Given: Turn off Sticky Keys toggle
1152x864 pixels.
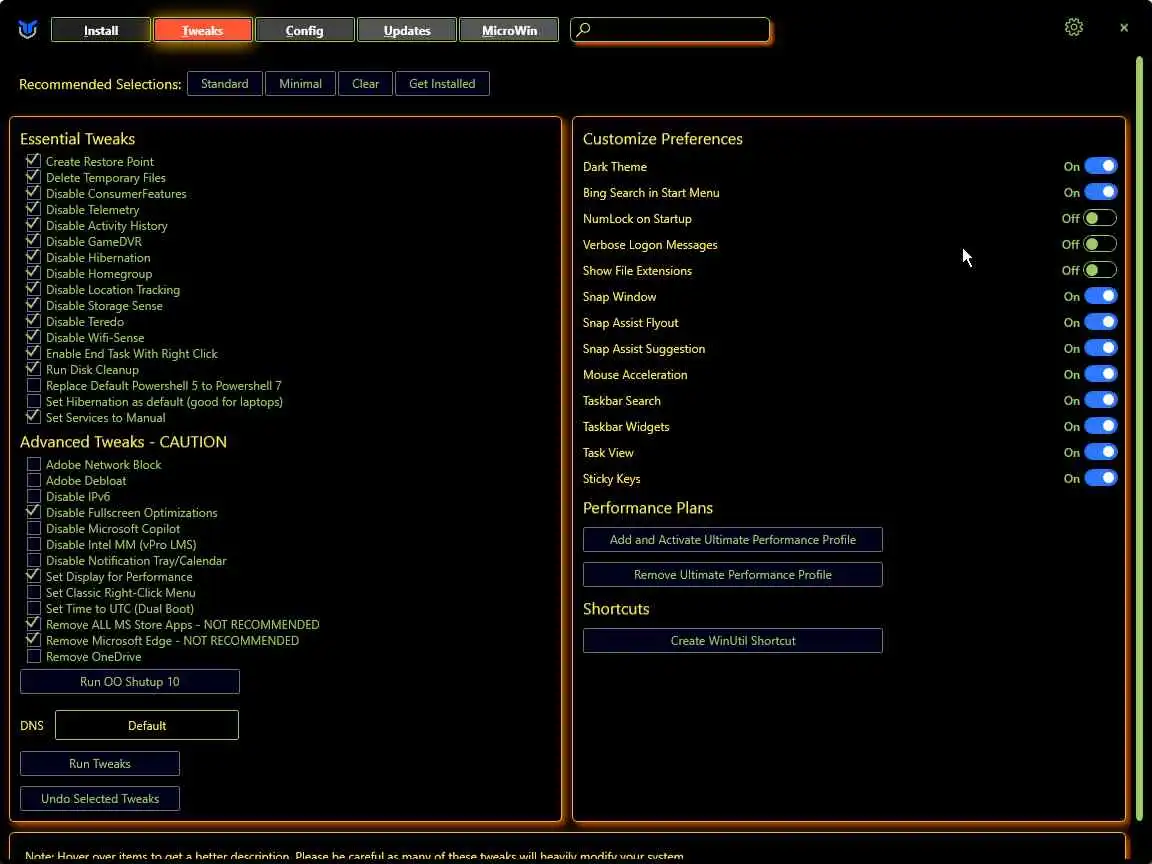Looking at the screenshot, I should point(1101,478).
